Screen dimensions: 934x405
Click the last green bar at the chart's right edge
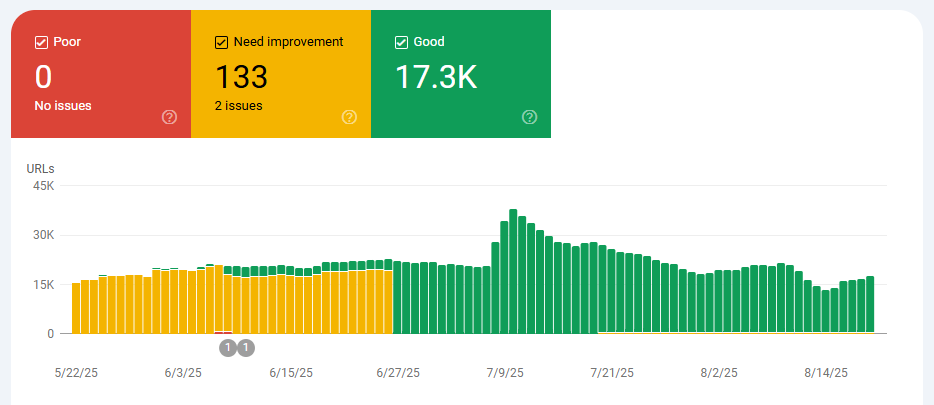870,305
